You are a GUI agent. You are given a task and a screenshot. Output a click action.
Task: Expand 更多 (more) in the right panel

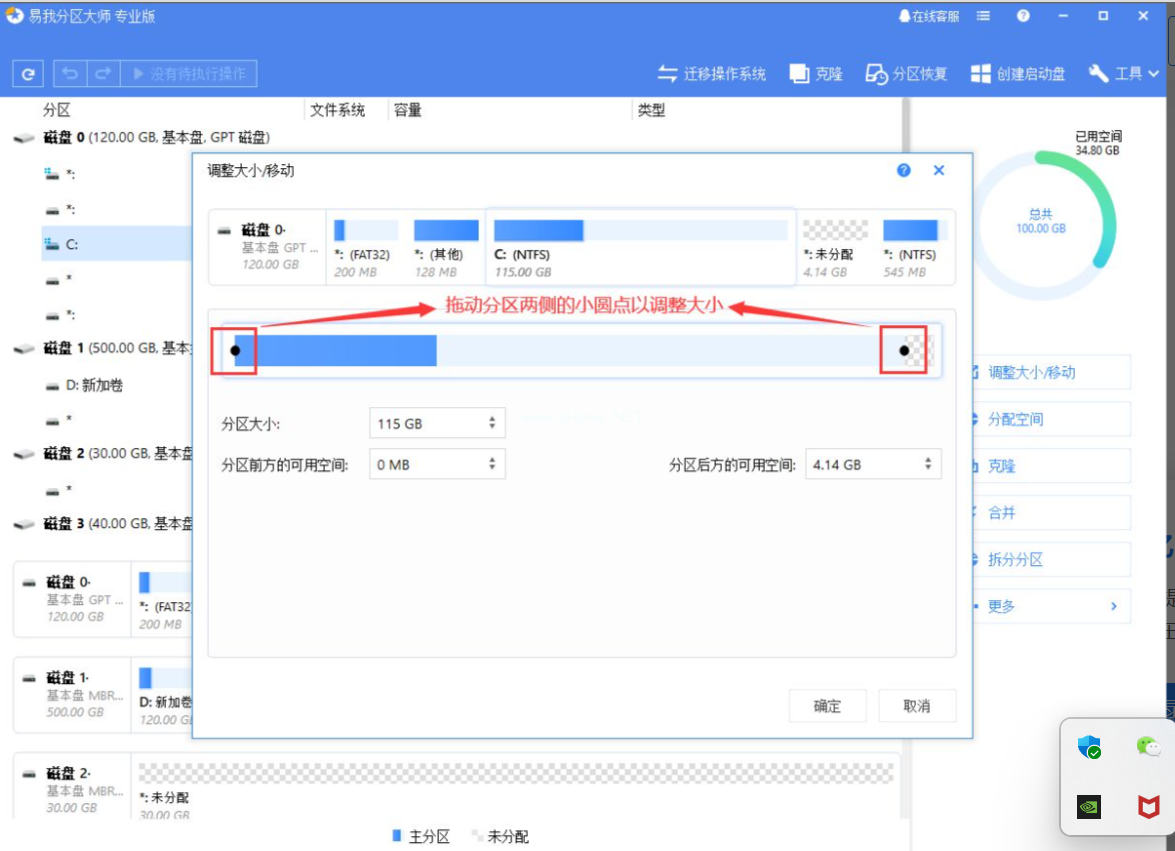pyautogui.click(x=1050, y=606)
